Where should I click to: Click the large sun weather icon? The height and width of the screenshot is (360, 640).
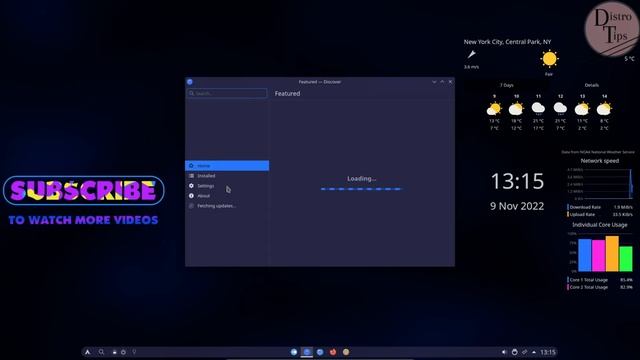pyautogui.click(x=549, y=59)
